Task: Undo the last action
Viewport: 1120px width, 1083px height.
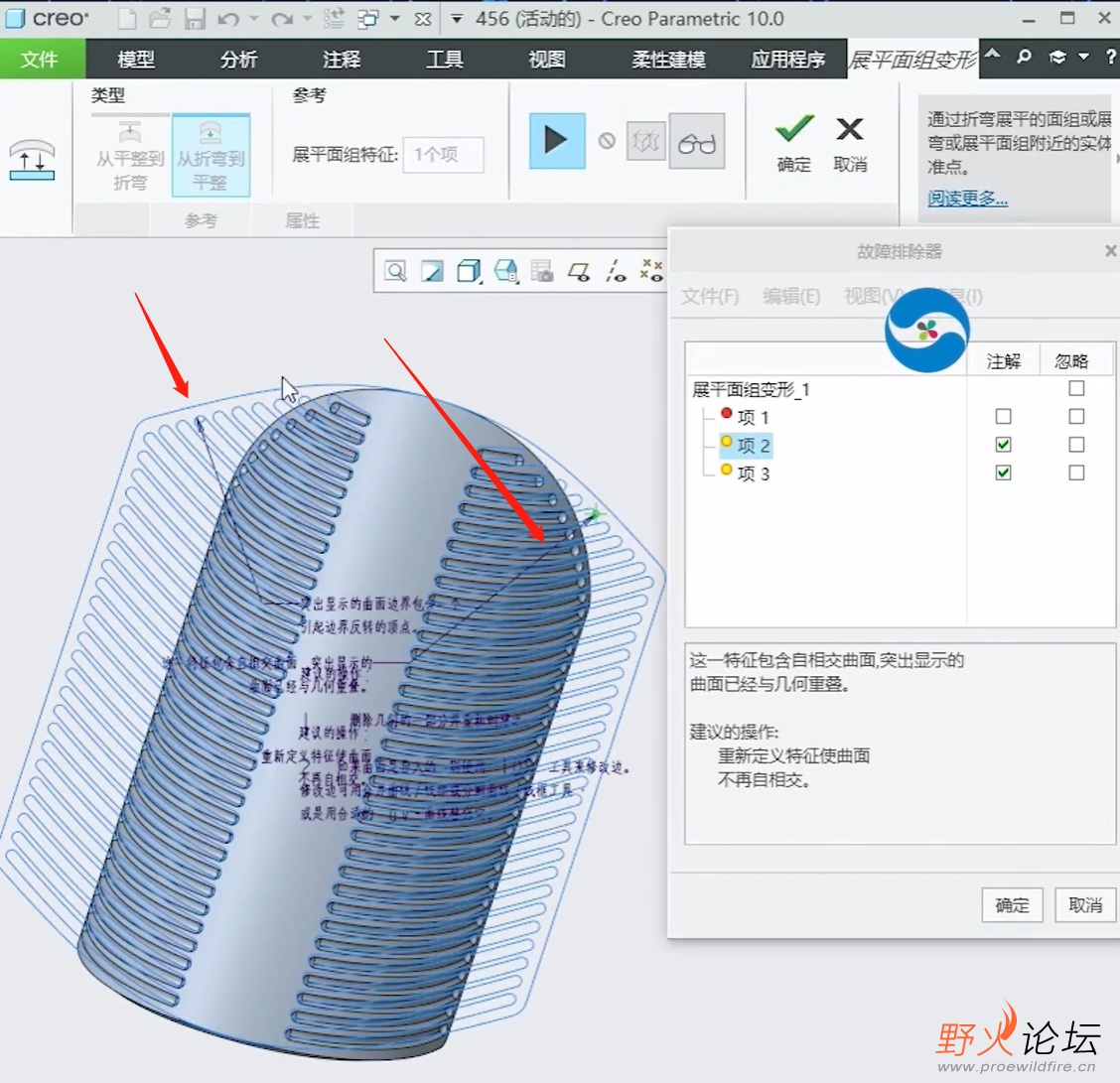Action: tap(228, 19)
